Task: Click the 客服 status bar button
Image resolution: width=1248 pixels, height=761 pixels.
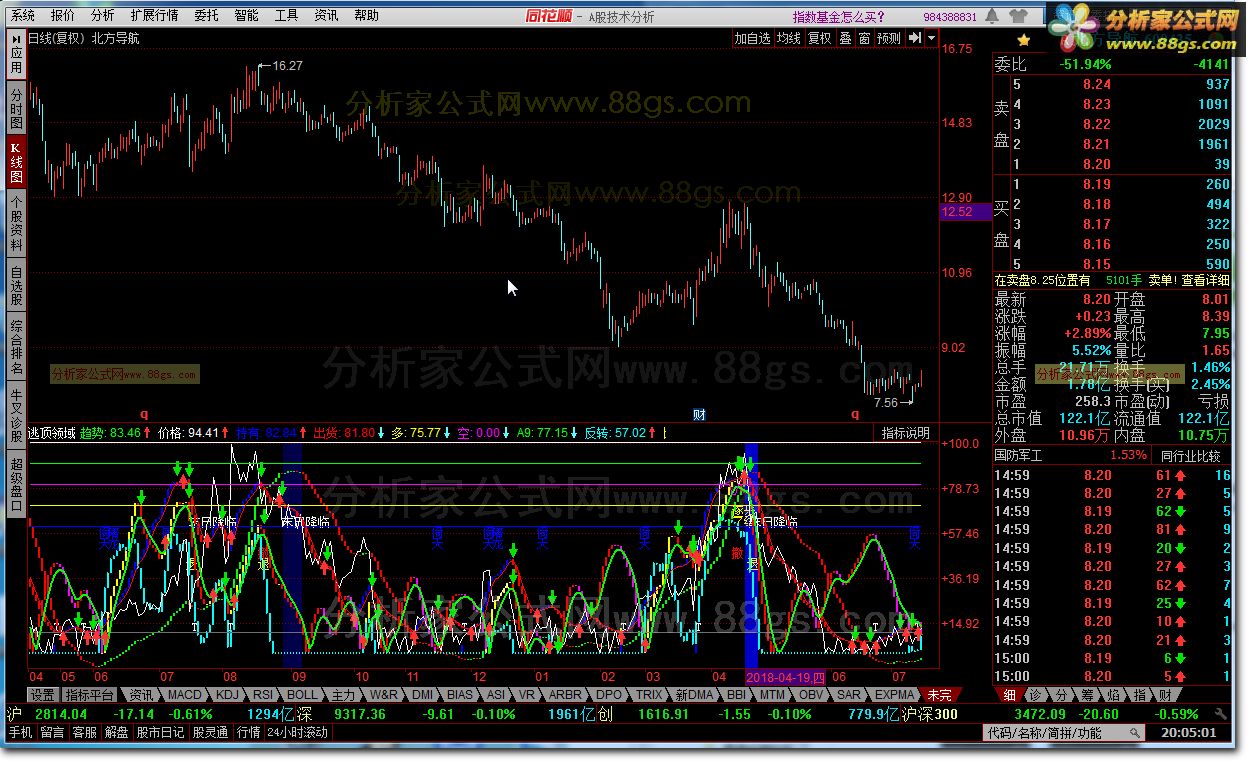Action: [84, 732]
